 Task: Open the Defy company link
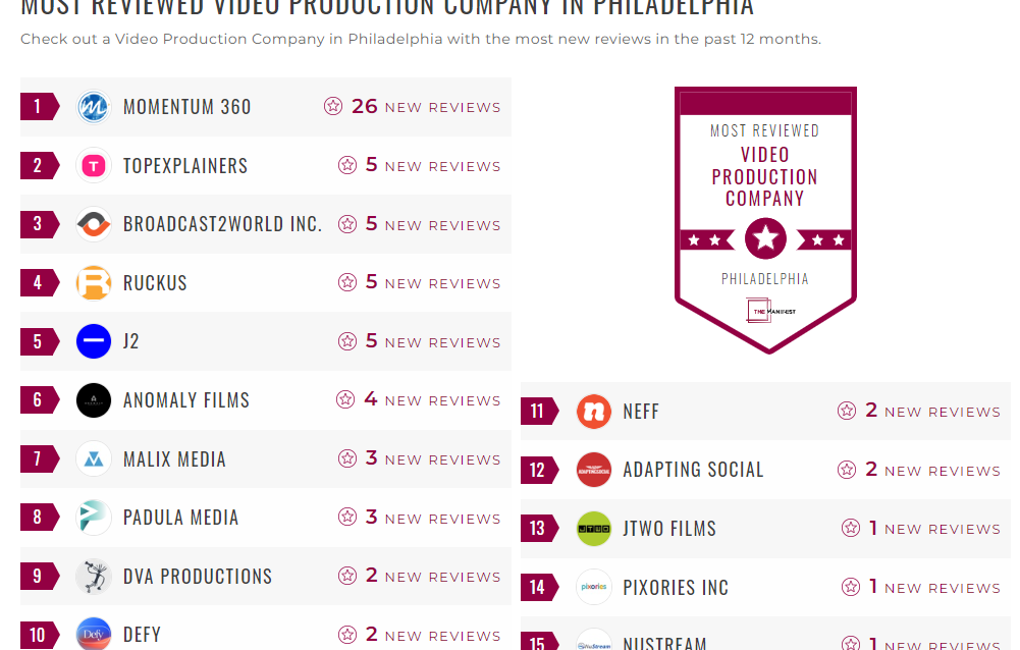(x=142, y=635)
